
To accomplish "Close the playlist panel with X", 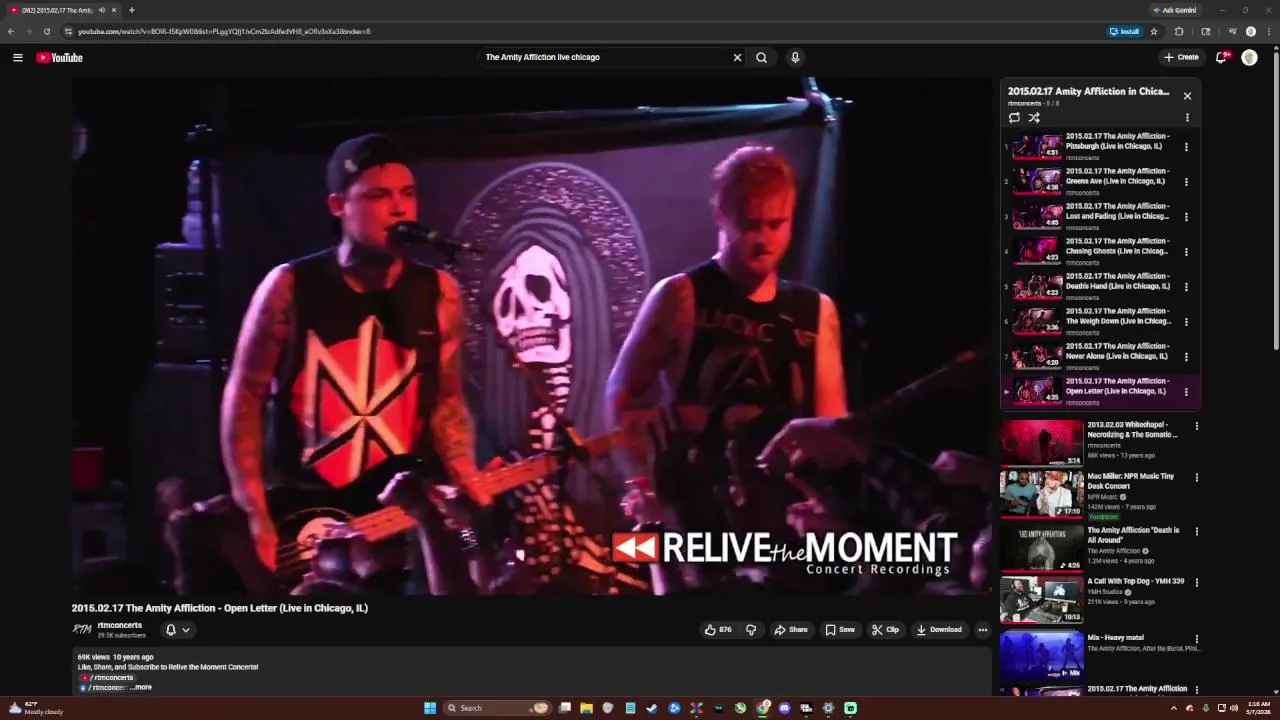I will 1187,96.
